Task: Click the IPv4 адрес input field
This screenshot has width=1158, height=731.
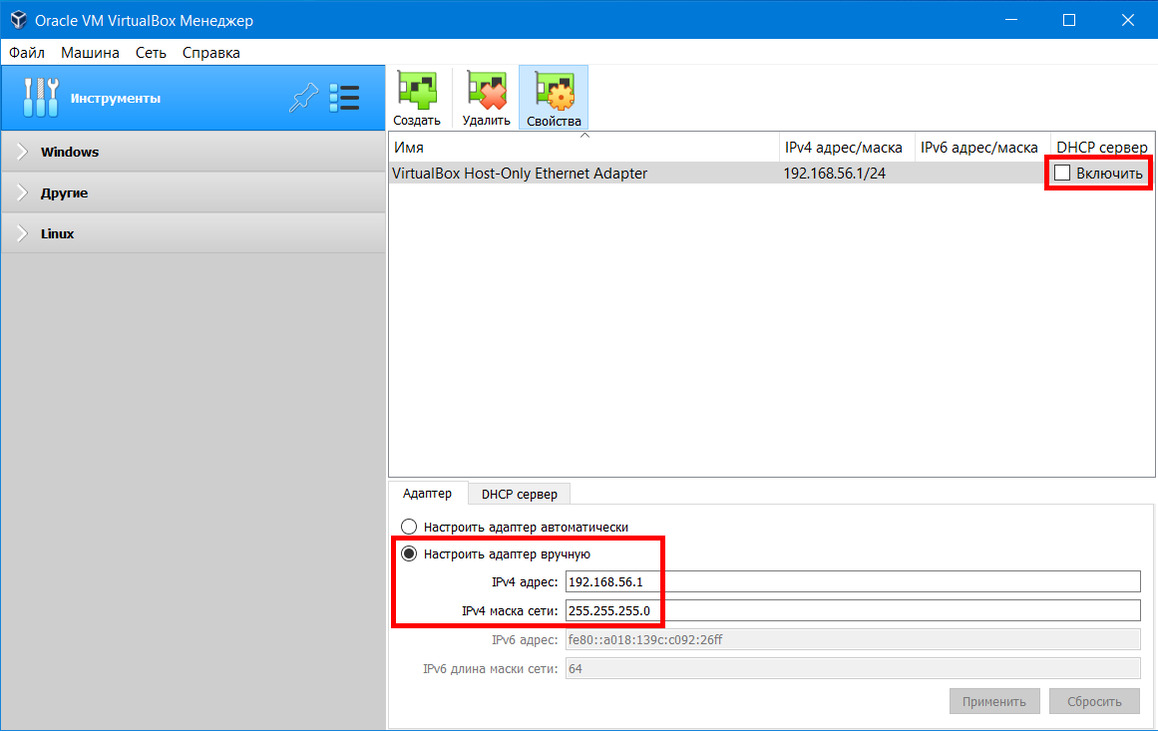Action: (853, 582)
